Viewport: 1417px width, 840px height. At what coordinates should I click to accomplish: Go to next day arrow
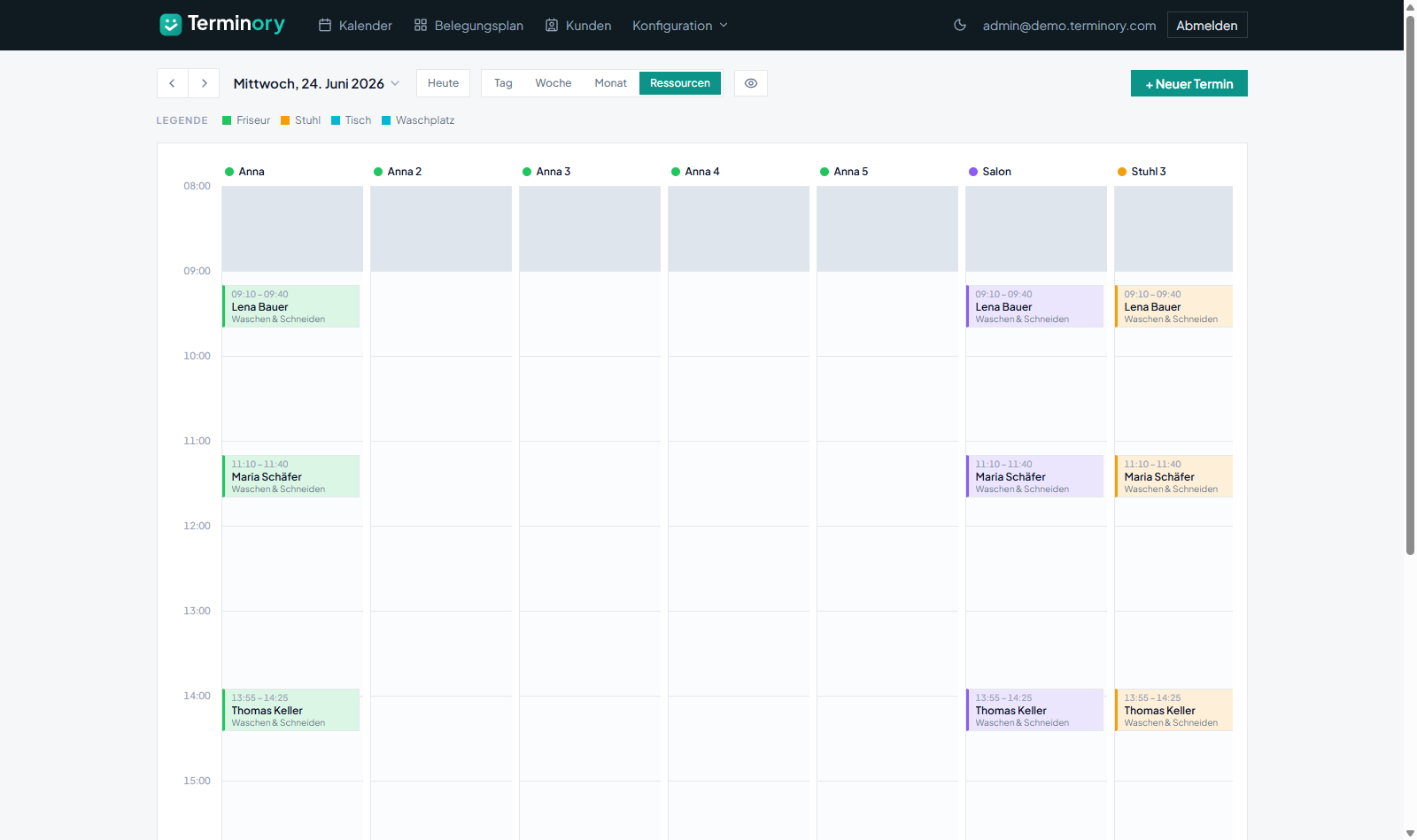(x=204, y=83)
